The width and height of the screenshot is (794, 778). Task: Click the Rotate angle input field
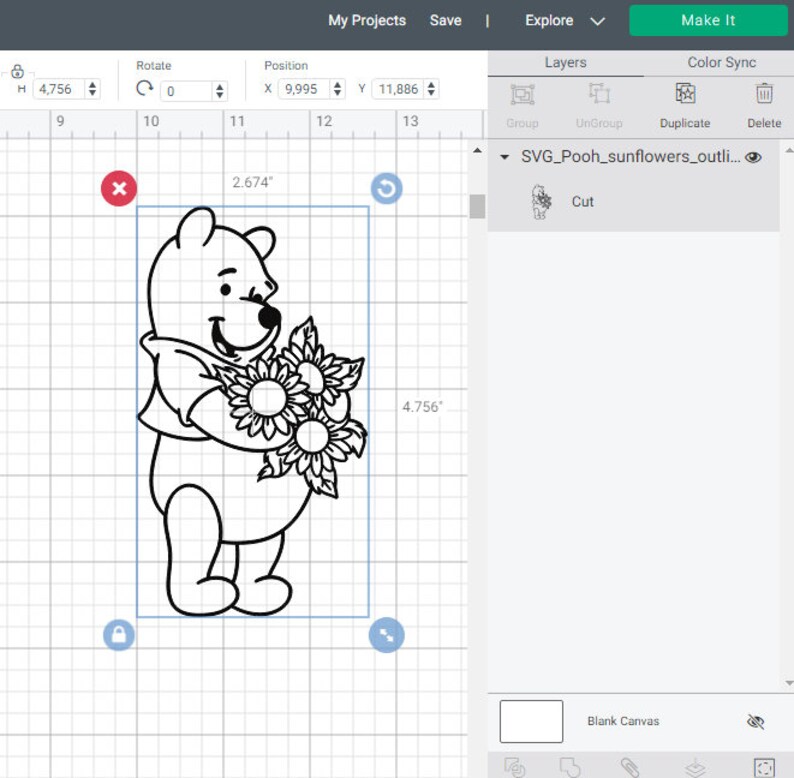coord(187,91)
